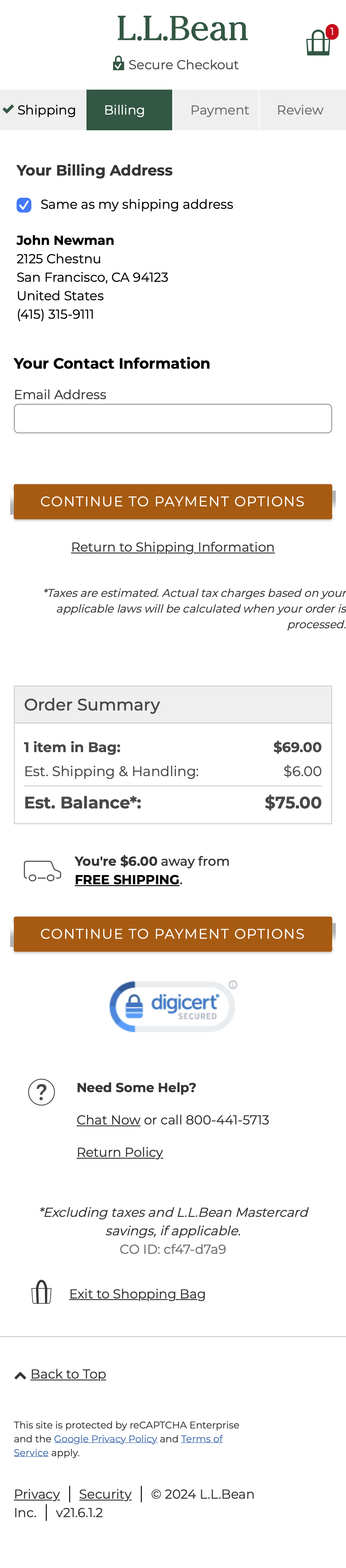Image resolution: width=346 pixels, height=1568 pixels.
Task: Start a chat via Chat Now
Action: click(x=108, y=1119)
